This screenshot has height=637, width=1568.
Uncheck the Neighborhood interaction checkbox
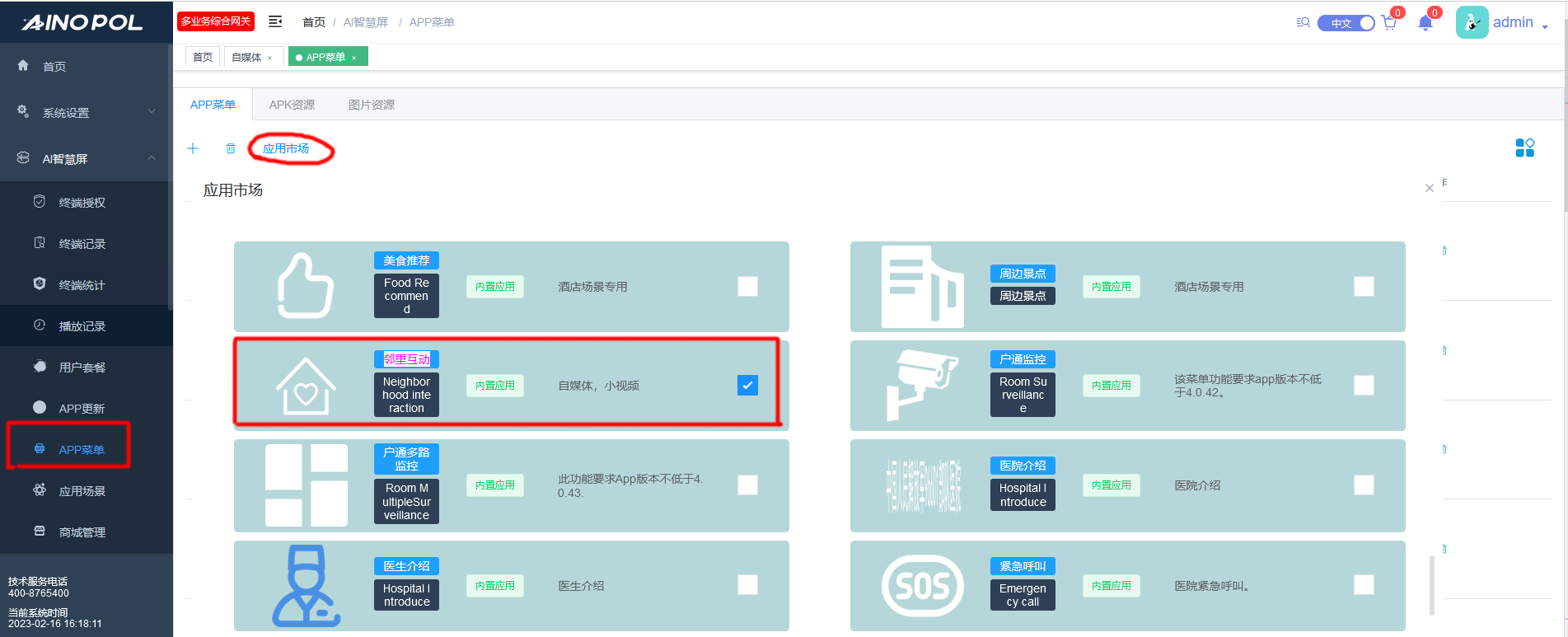(747, 386)
